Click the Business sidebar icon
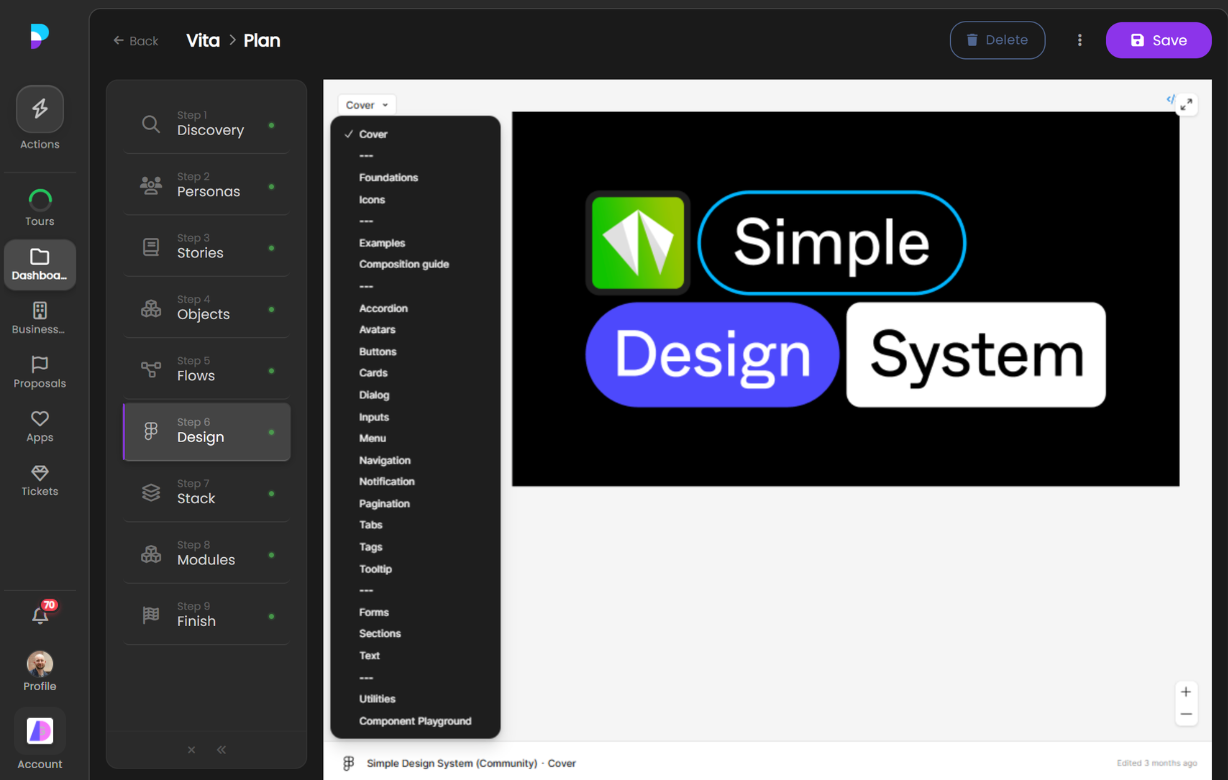This screenshot has width=1228, height=780. [x=39, y=315]
